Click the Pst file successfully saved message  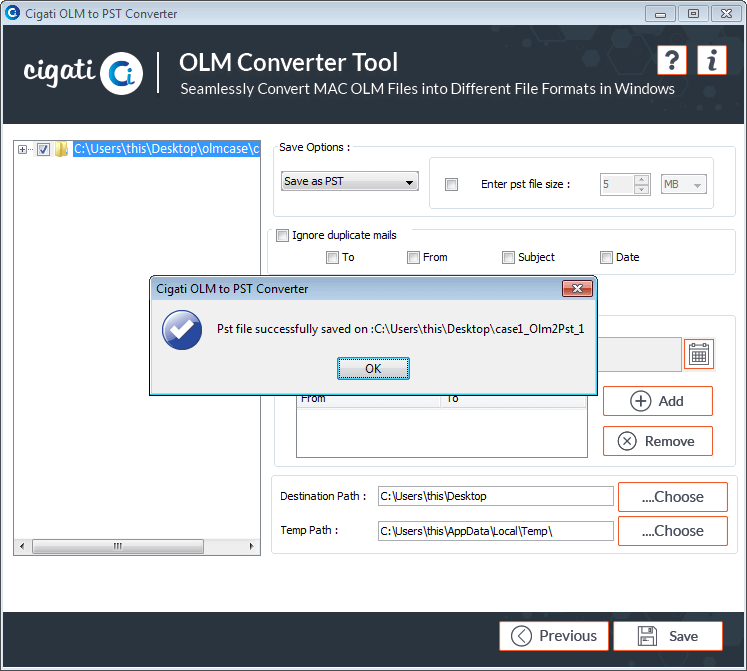click(x=401, y=329)
